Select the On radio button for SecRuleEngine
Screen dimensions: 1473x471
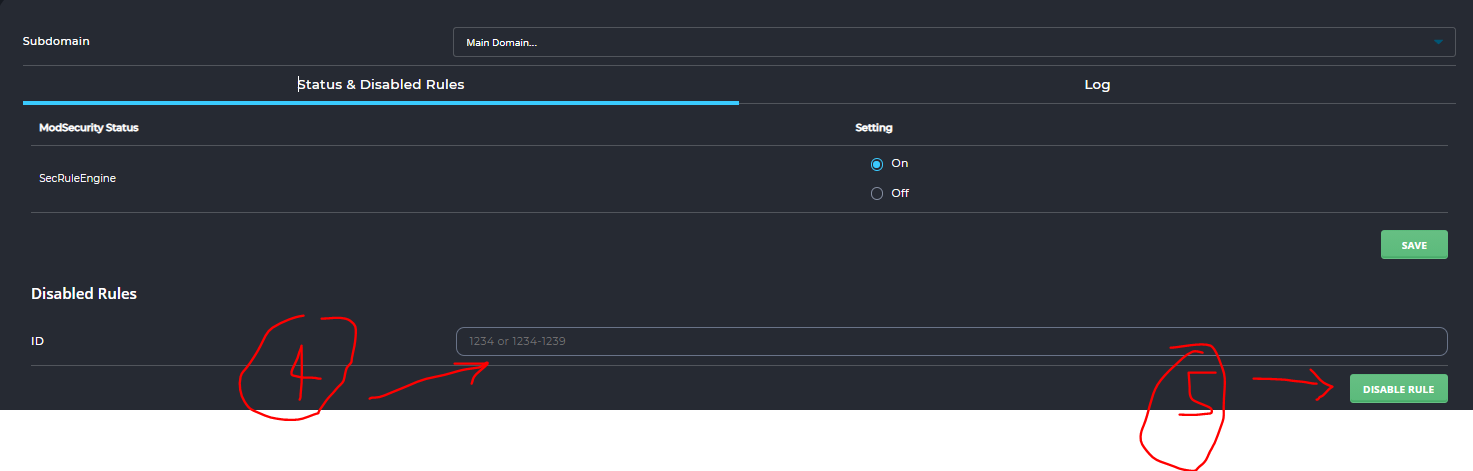click(877, 164)
